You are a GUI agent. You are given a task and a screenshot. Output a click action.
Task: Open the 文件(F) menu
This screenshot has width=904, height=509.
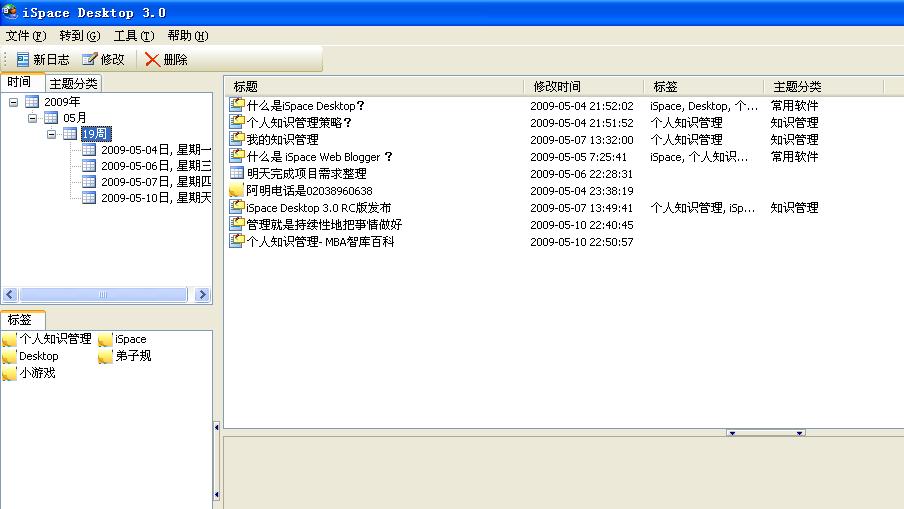tap(26, 36)
